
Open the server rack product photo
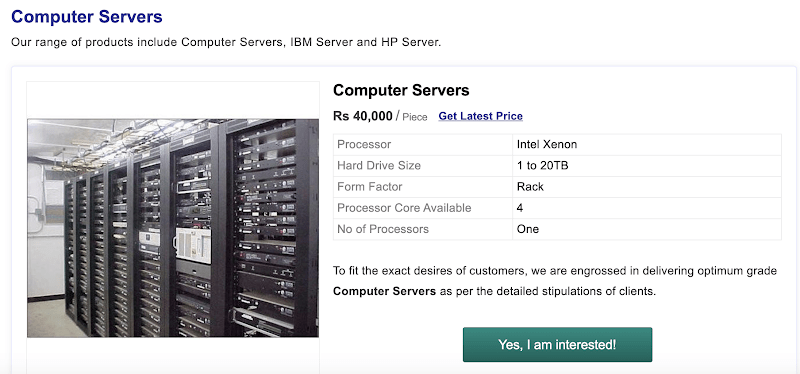click(x=173, y=228)
